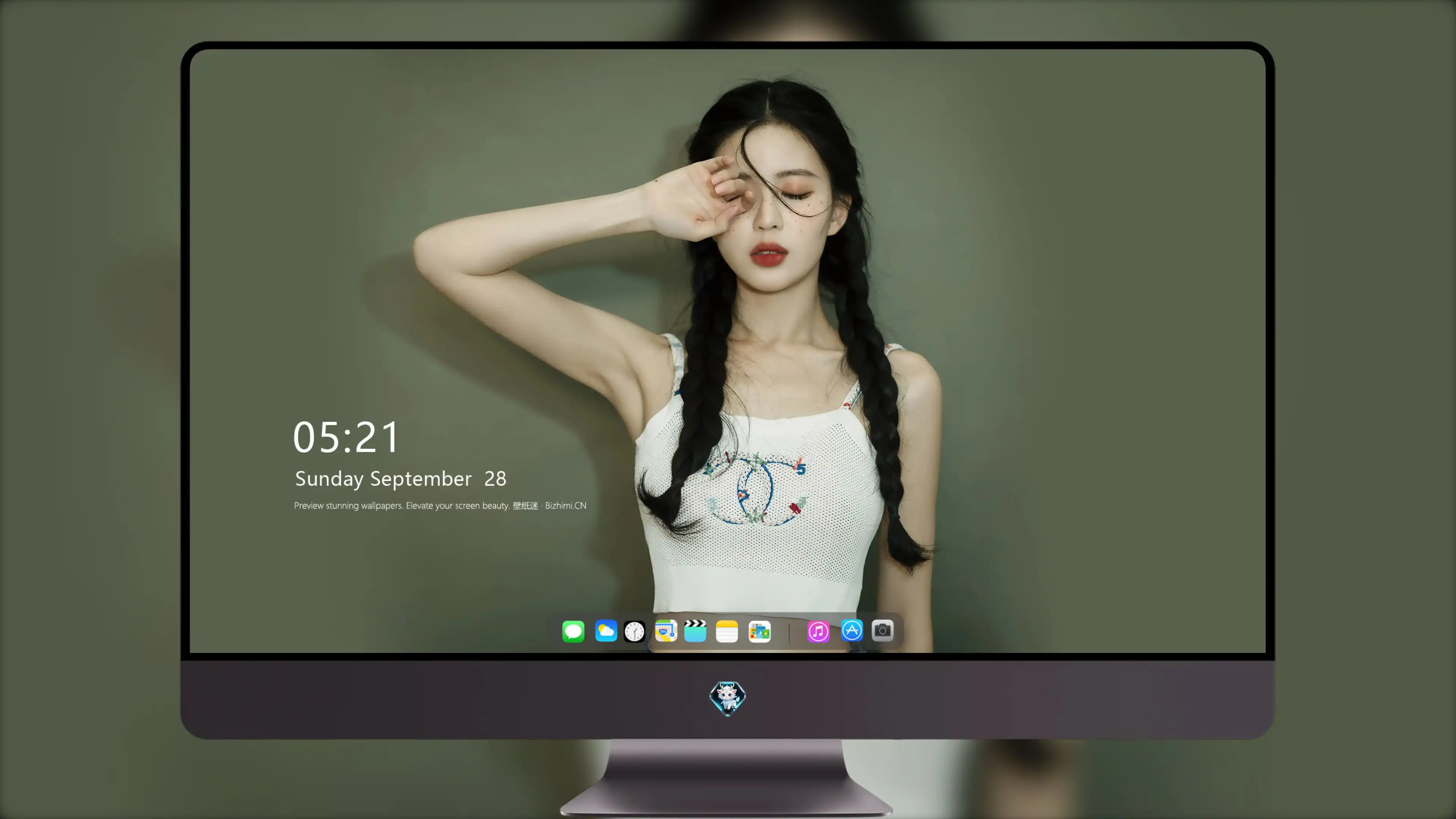Viewport: 1456px width, 819px height.
Task: Open the Maps app in the dock
Action: point(666,631)
